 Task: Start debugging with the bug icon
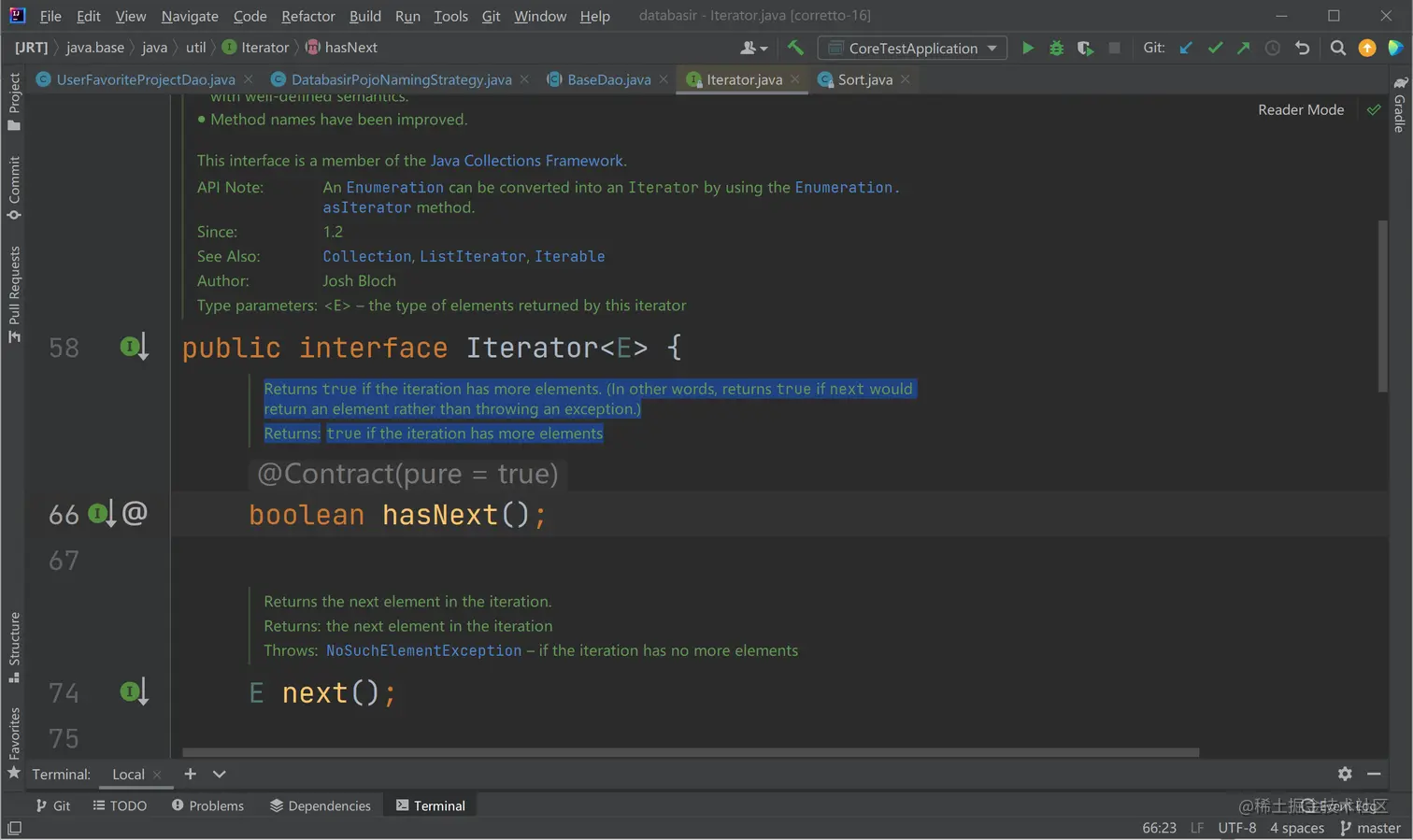[x=1056, y=48]
